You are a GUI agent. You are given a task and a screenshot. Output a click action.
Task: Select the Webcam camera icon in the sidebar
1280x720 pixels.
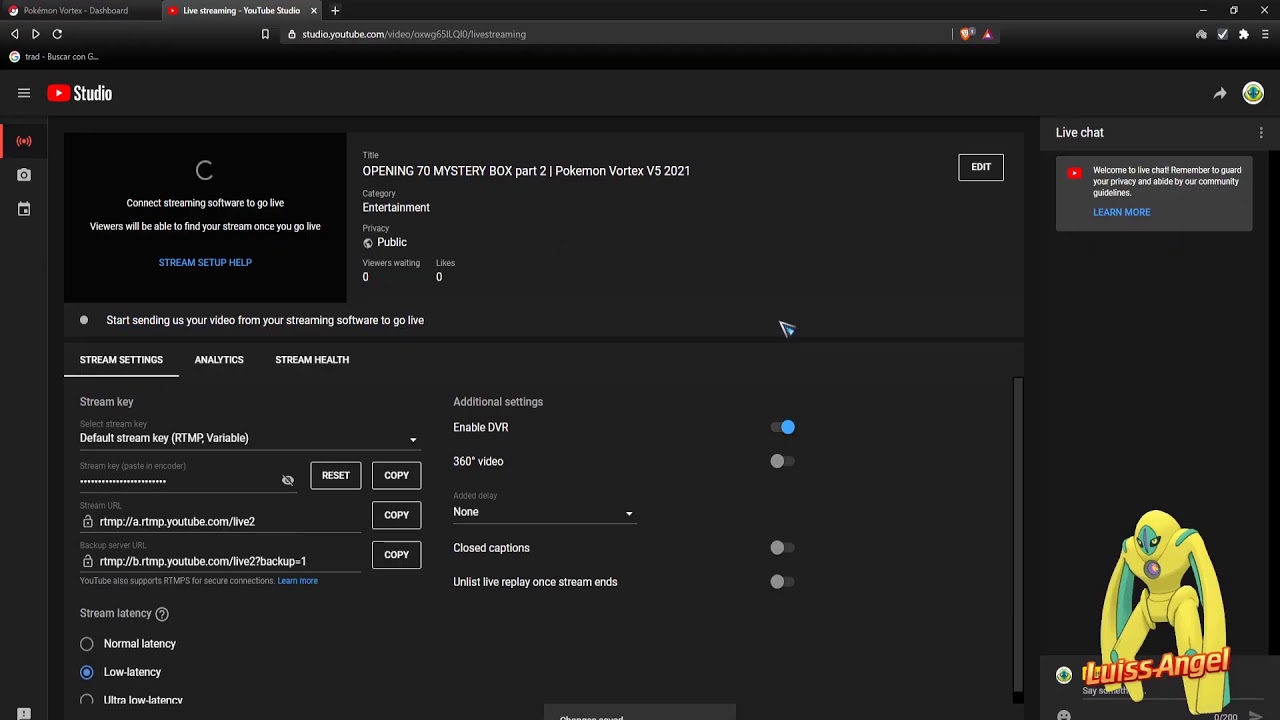(24, 175)
